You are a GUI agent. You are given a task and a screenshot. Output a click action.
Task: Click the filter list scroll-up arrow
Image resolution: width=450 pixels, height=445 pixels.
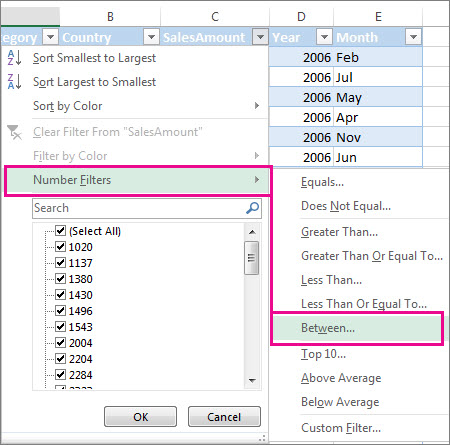point(252,232)
